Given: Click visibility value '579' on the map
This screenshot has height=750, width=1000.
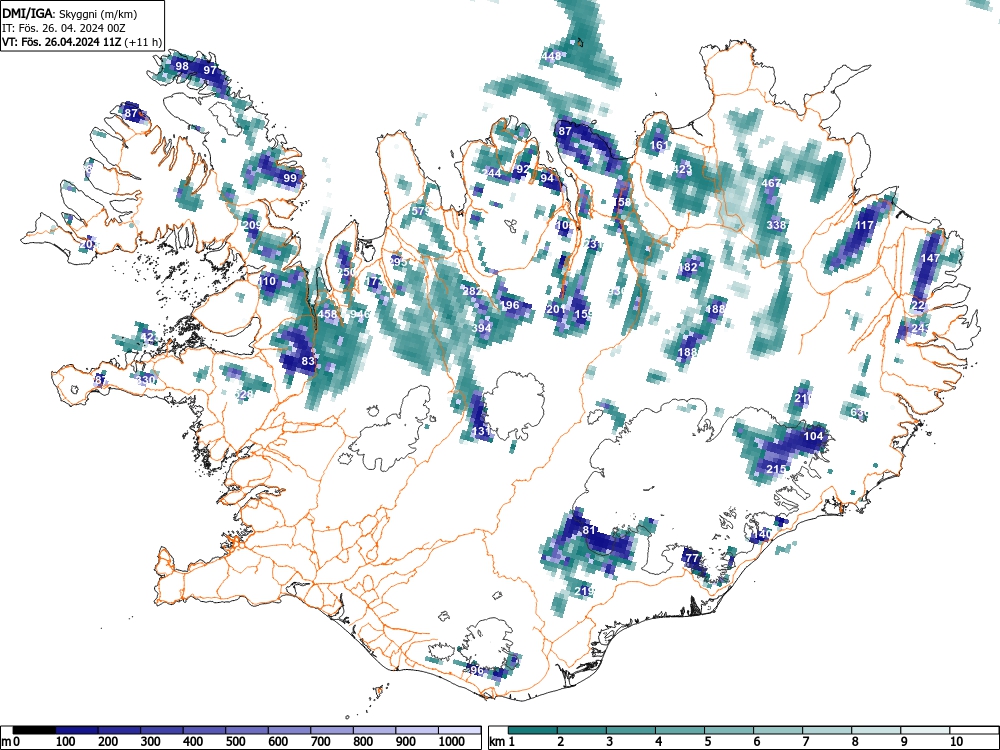Looking at the screenshot, I should click(420, 211).
